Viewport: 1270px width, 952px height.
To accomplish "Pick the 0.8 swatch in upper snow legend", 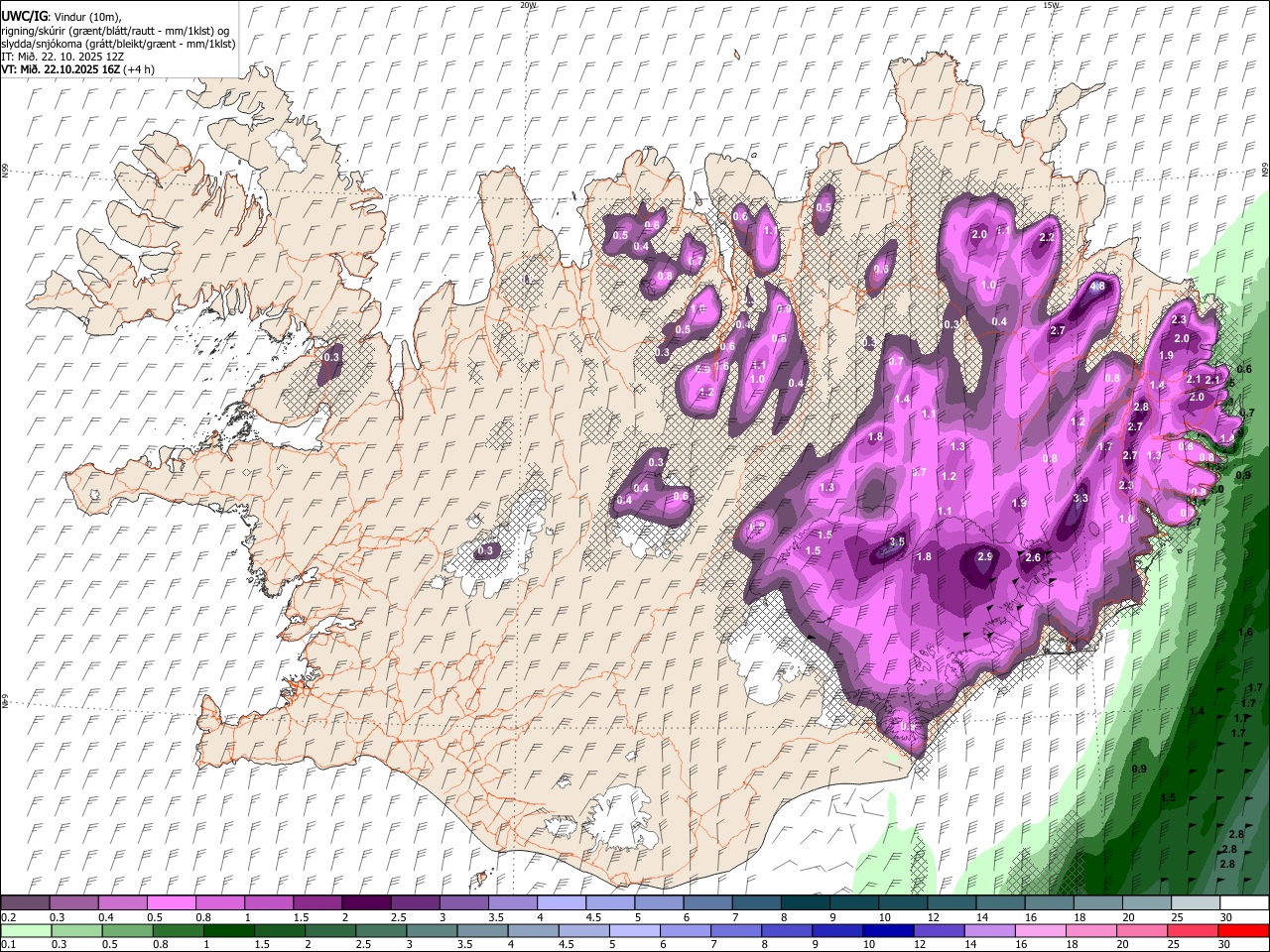I will [219, 903].
